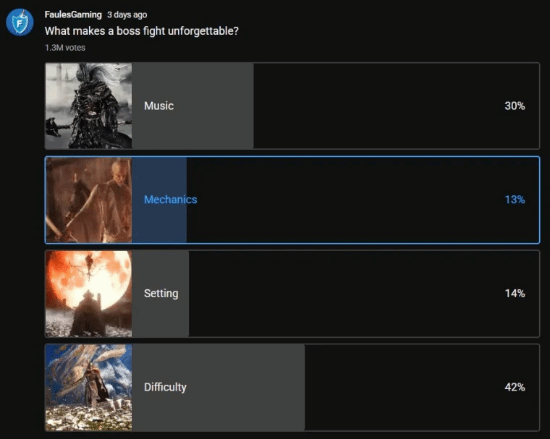Screen dimensions: 550x439
Task: Click the 14% result for Setting
Action: point(515,293)
